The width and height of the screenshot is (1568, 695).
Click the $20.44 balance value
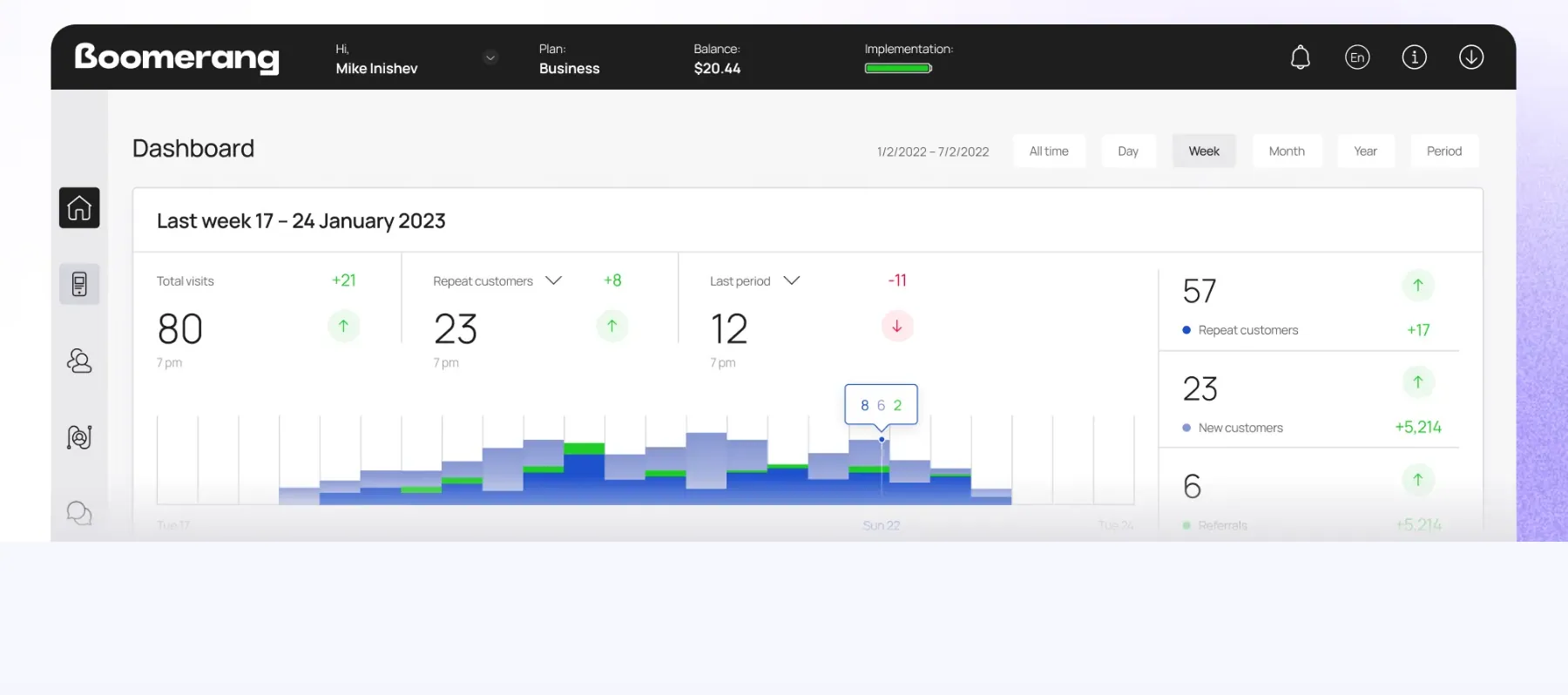(717, 69)
